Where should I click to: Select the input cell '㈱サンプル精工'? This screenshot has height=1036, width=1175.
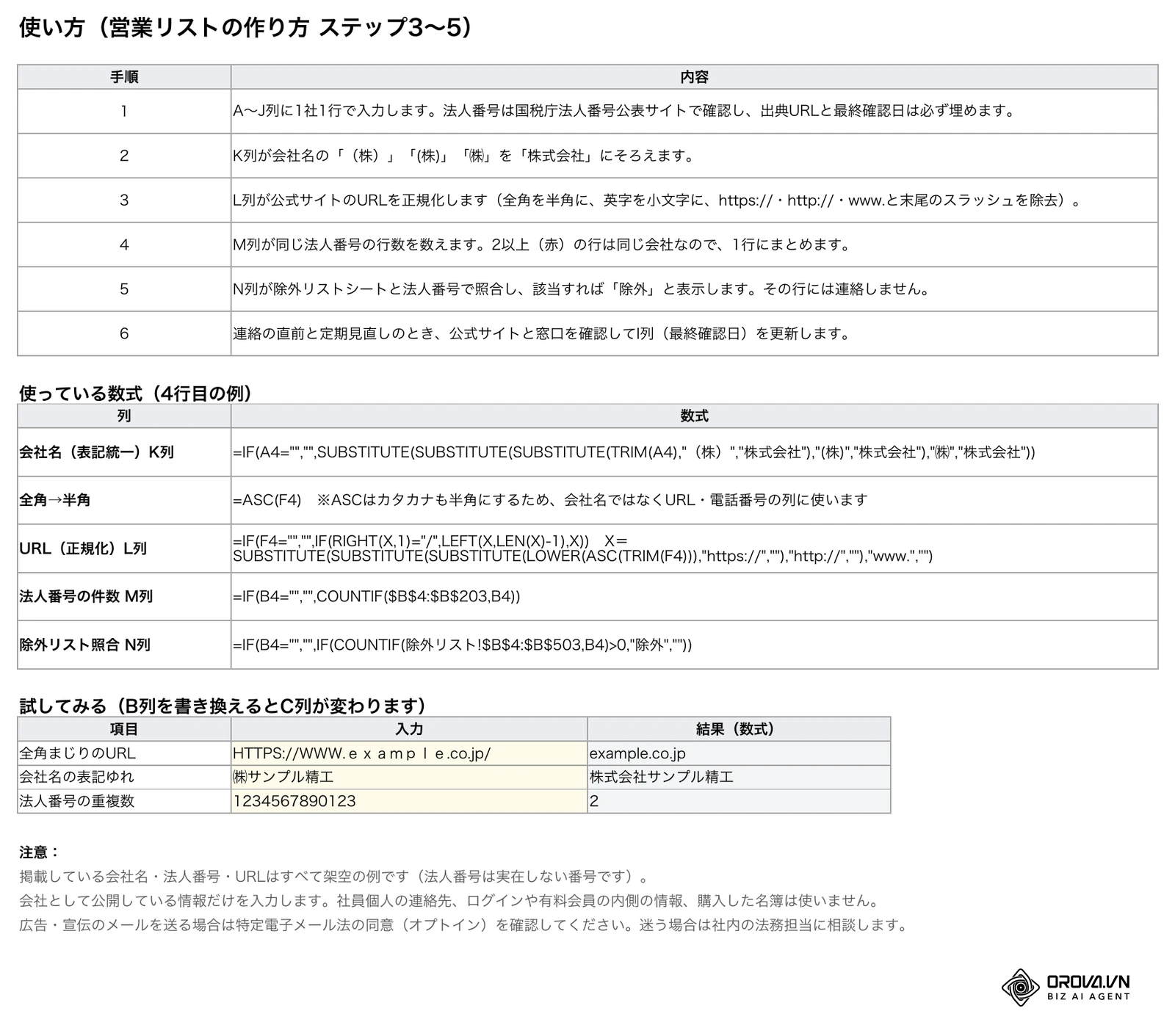[409, 777]
